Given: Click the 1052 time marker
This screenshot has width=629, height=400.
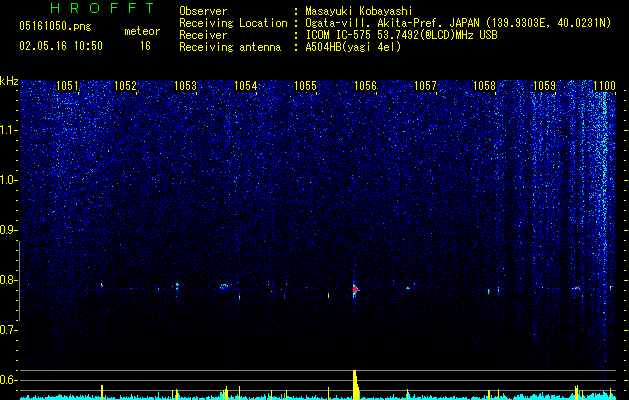Looking at the screenshot, I should (126, 86).
